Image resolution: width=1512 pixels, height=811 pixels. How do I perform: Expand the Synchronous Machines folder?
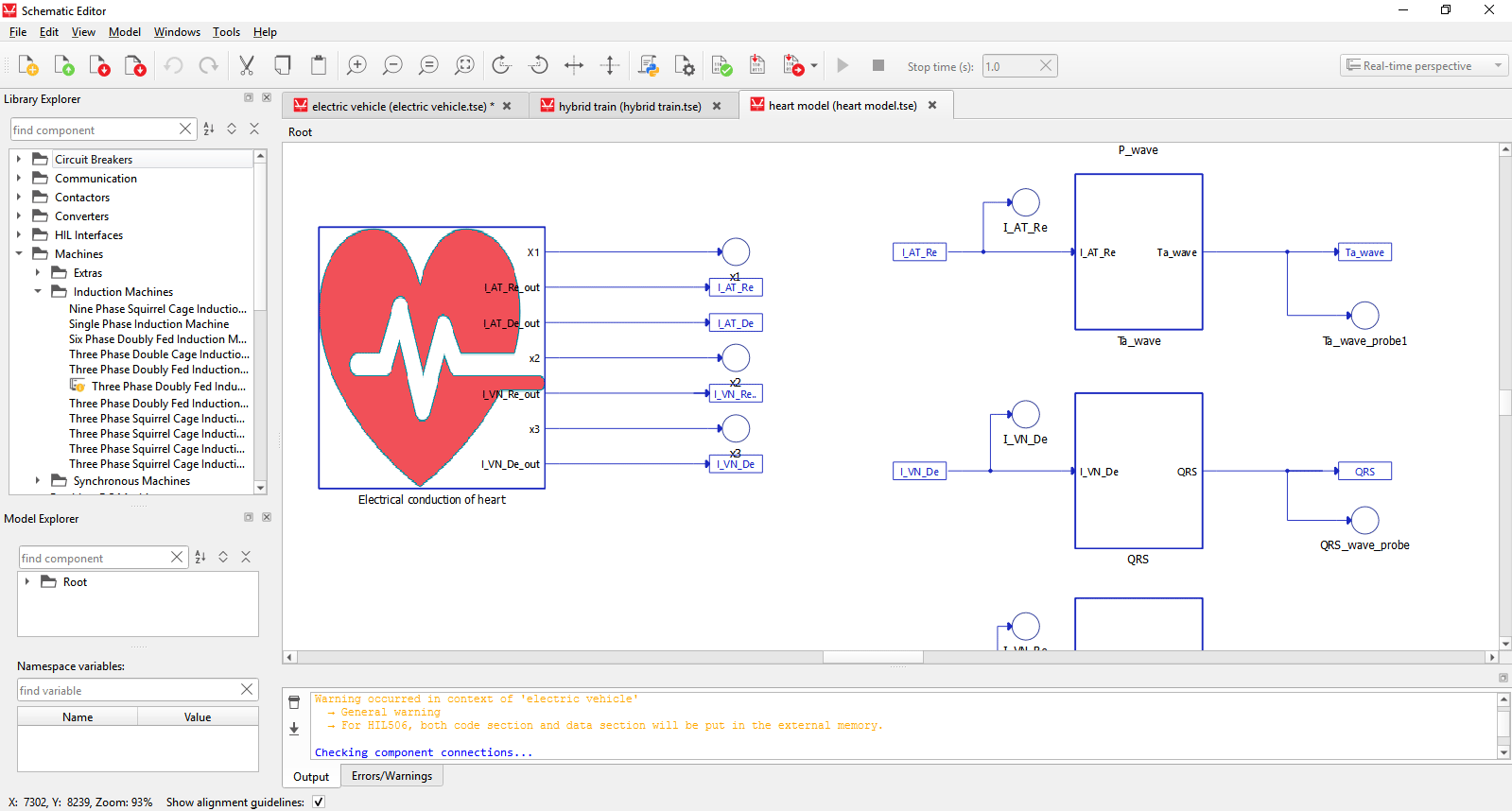(38, 480)
